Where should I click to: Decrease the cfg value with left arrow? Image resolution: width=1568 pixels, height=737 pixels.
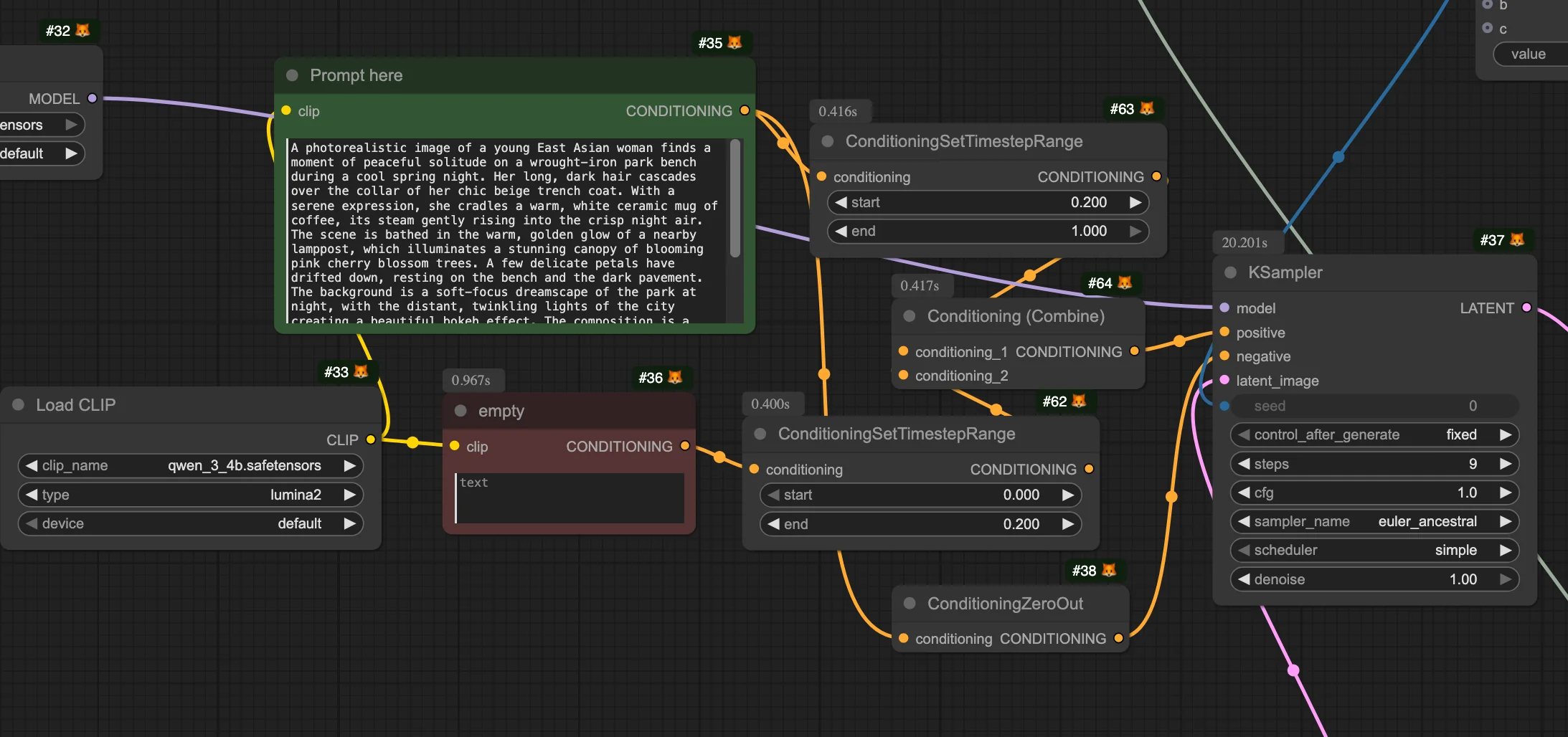click(x=1244, y=493)
